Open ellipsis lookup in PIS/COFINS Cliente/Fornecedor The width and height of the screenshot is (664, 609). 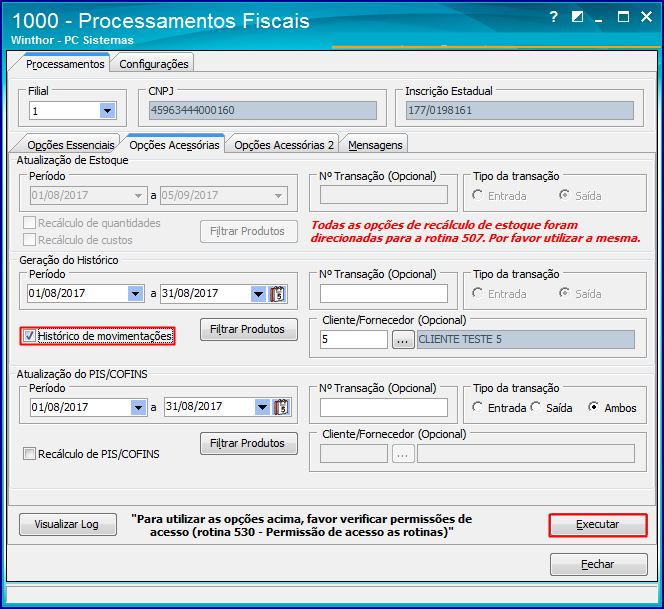click(403, 454)
